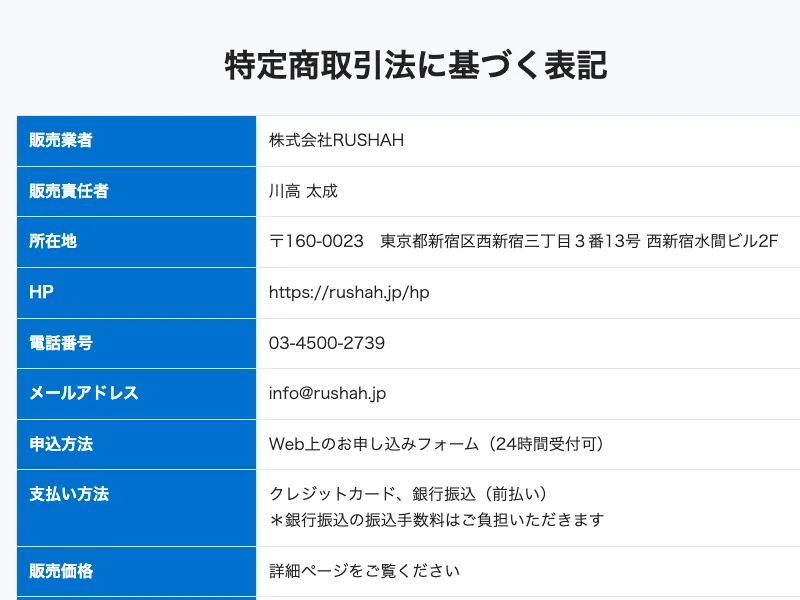Select the 所在地 header cell
This screenshot has width=800, height=600.
point(136,242)
